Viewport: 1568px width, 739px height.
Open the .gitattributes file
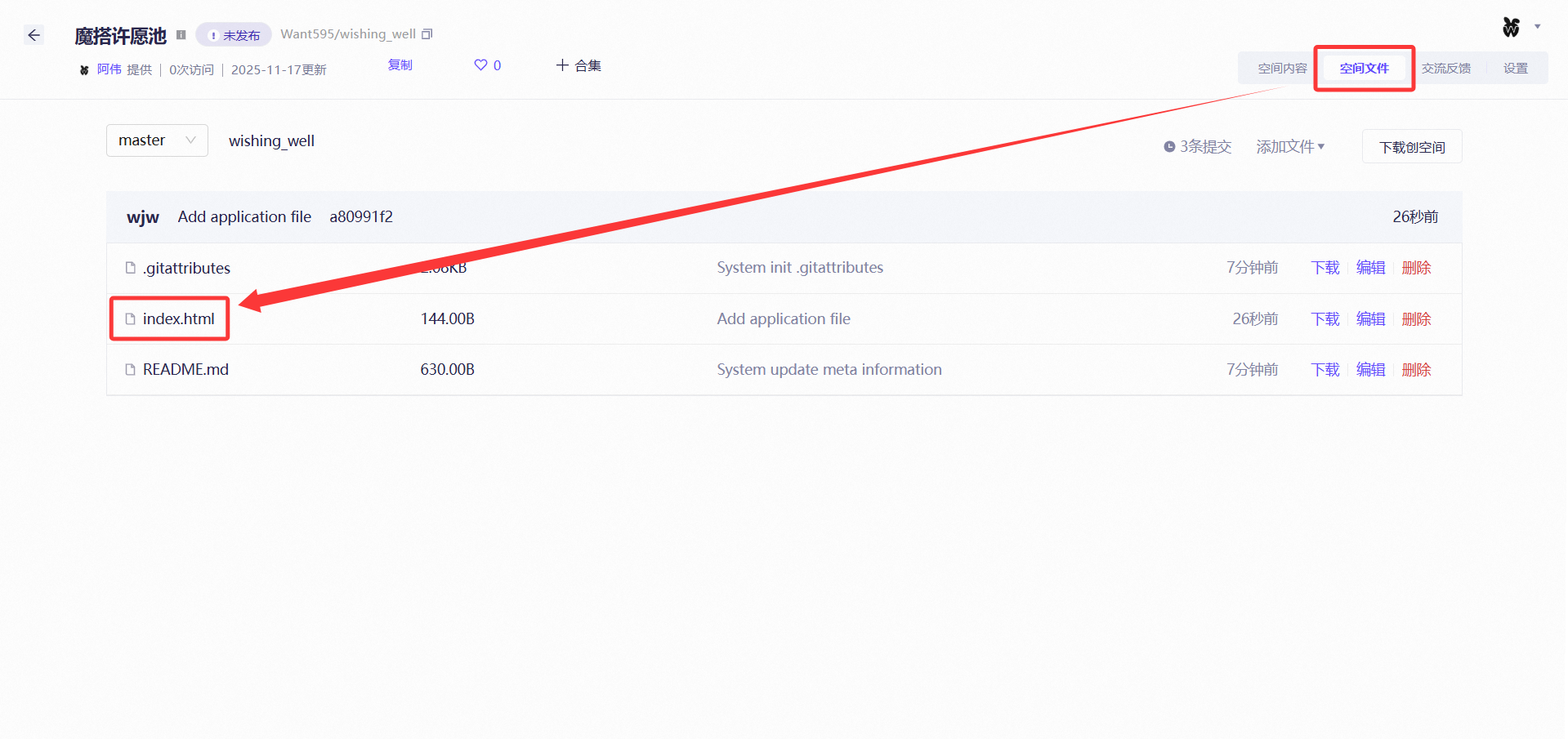186,268
